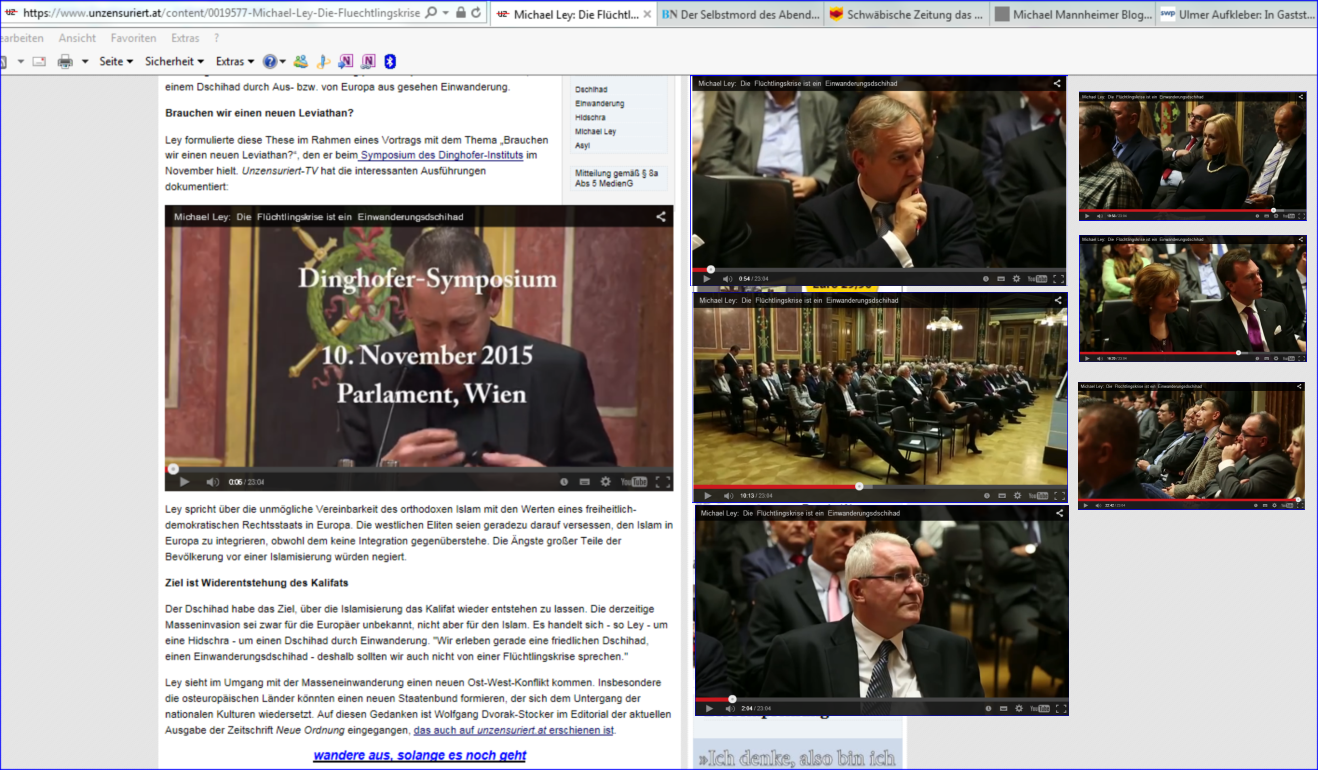Click the watch later clock icon in main video
Viewport: 1318px width, 770px height.
[564, 482]
